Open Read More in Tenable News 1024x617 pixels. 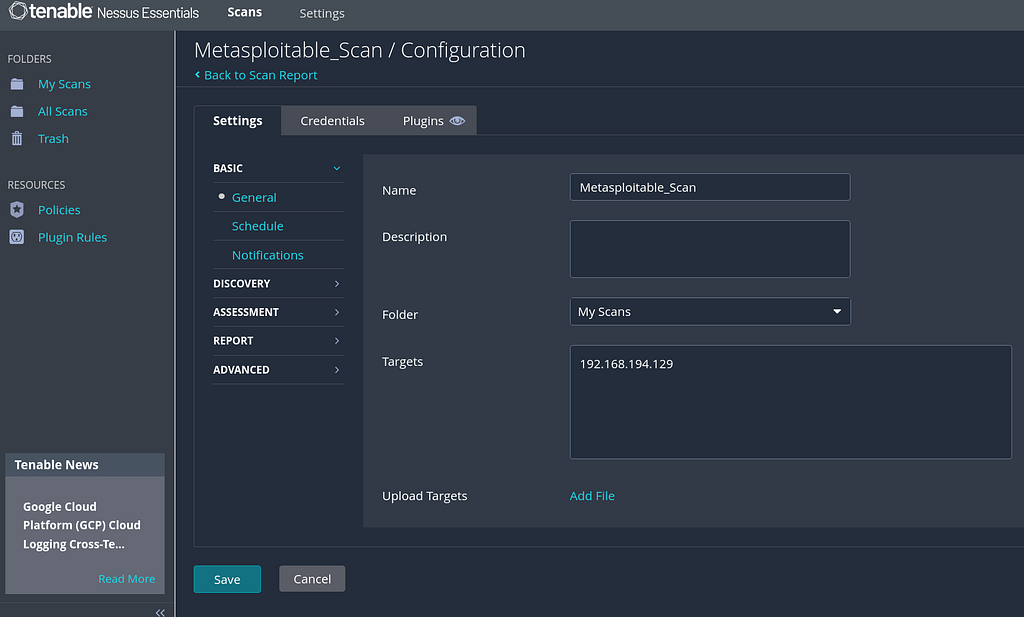[127, 579]
